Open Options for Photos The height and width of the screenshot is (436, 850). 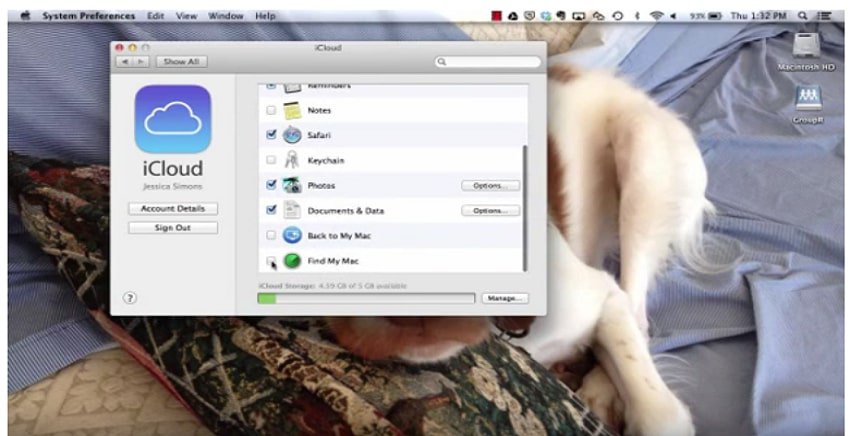pos(491,185)
